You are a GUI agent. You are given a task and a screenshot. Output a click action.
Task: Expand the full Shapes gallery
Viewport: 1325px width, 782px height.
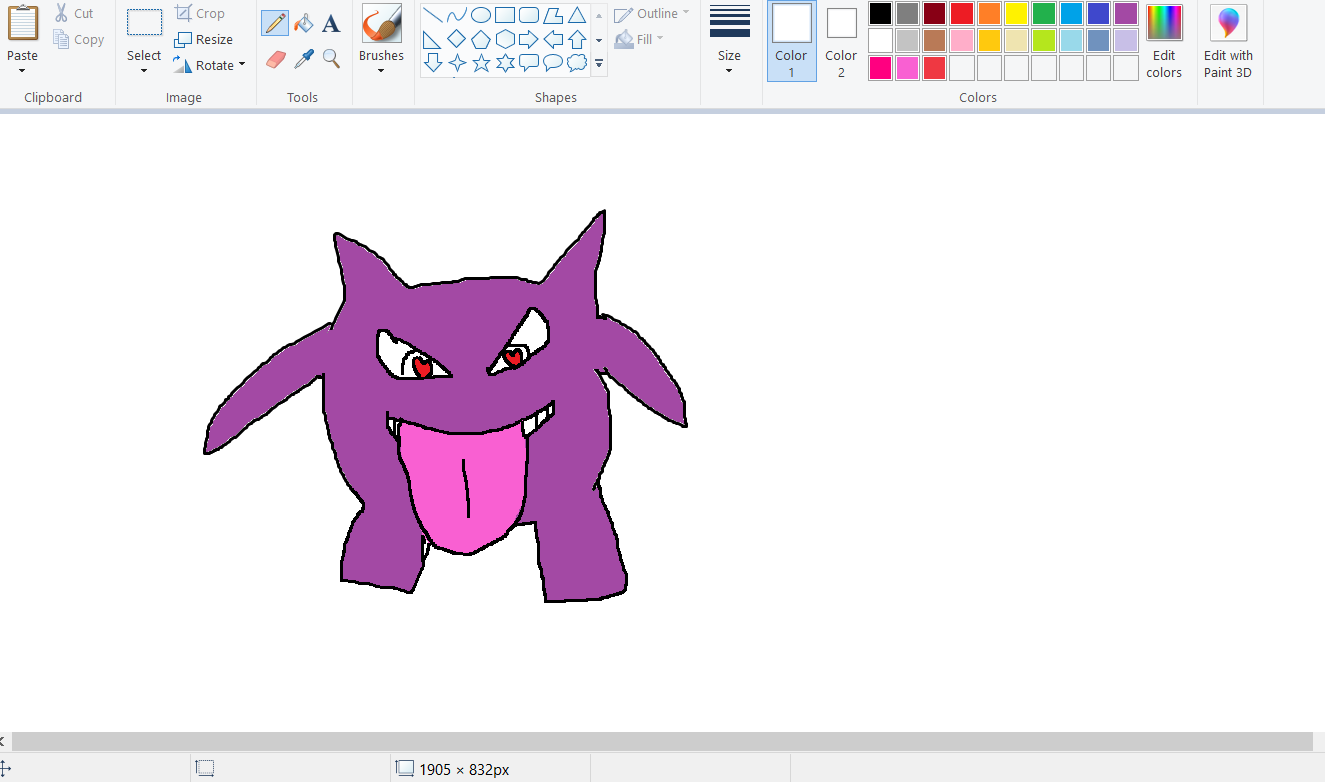[x=599, y=64]
